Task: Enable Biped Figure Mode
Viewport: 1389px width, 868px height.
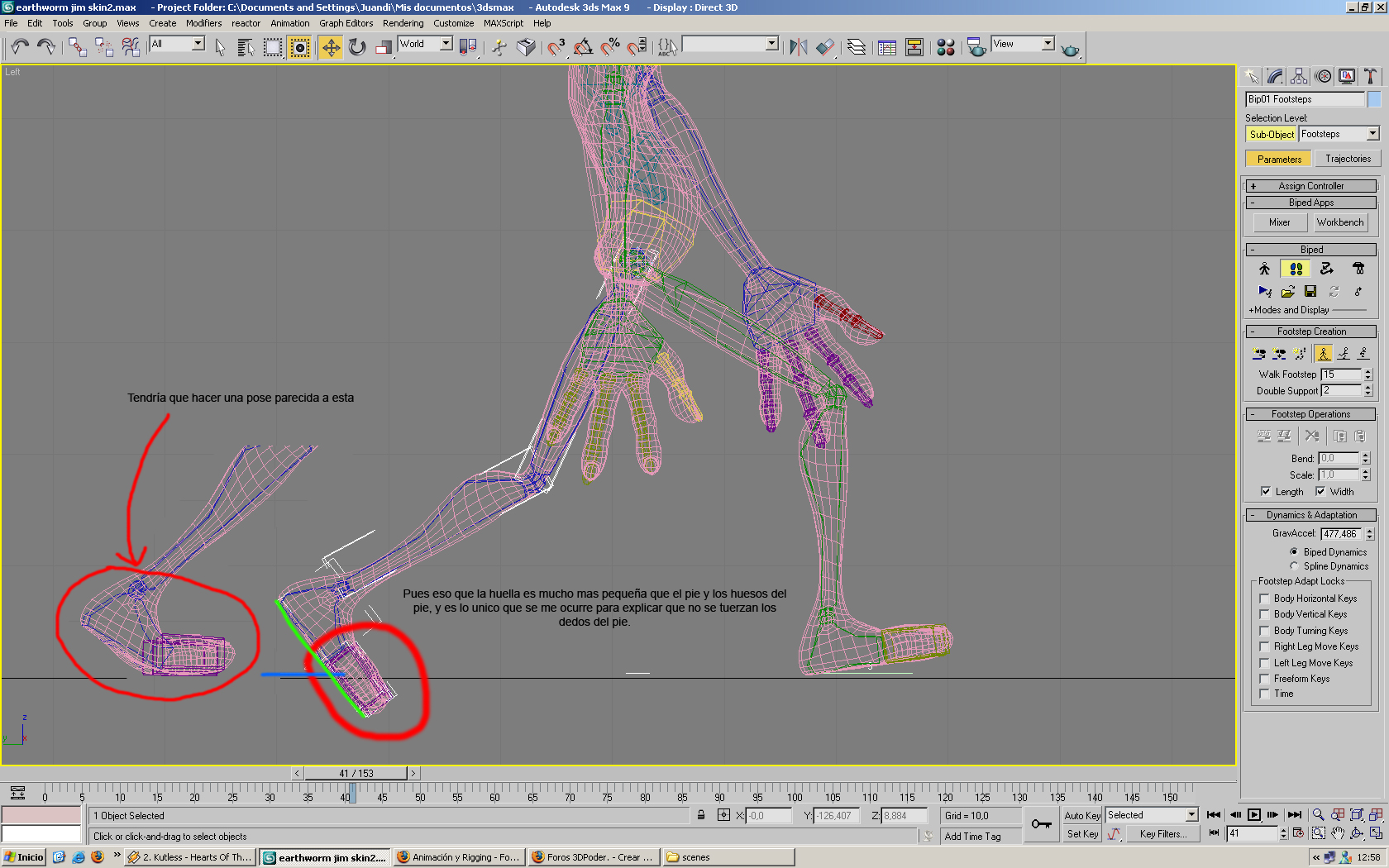Action: [1264, 269]
